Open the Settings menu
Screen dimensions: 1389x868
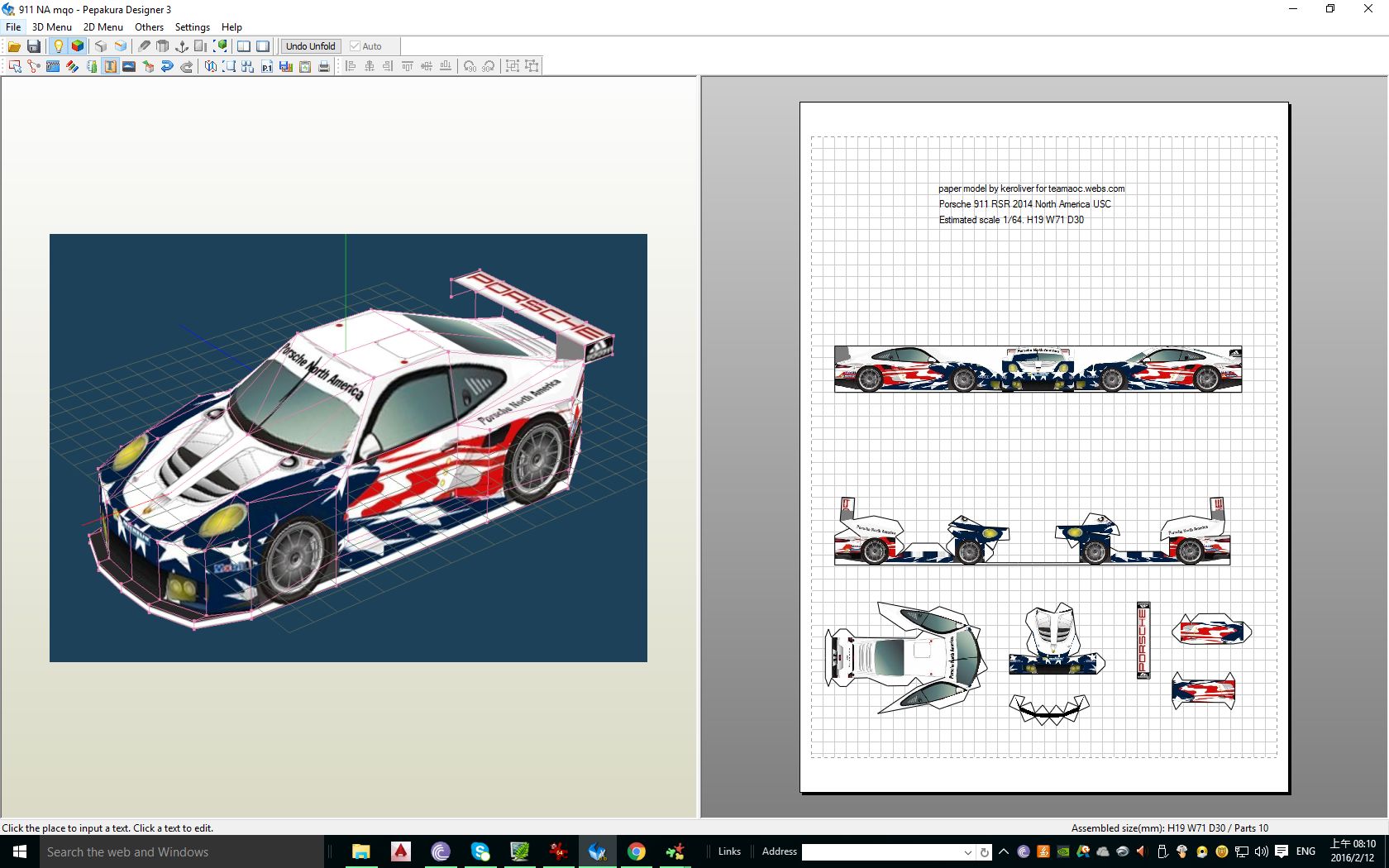192,27
